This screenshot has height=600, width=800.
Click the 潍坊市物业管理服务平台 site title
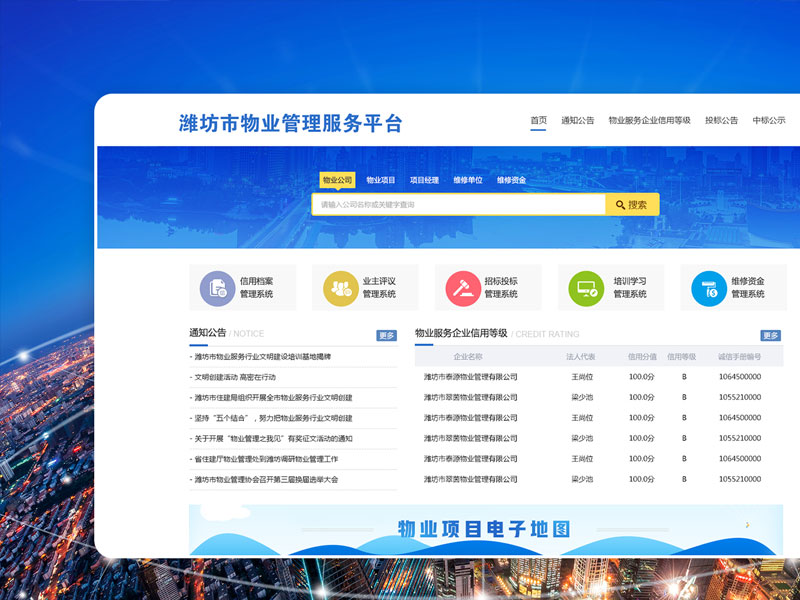click(x=291, y=123)
